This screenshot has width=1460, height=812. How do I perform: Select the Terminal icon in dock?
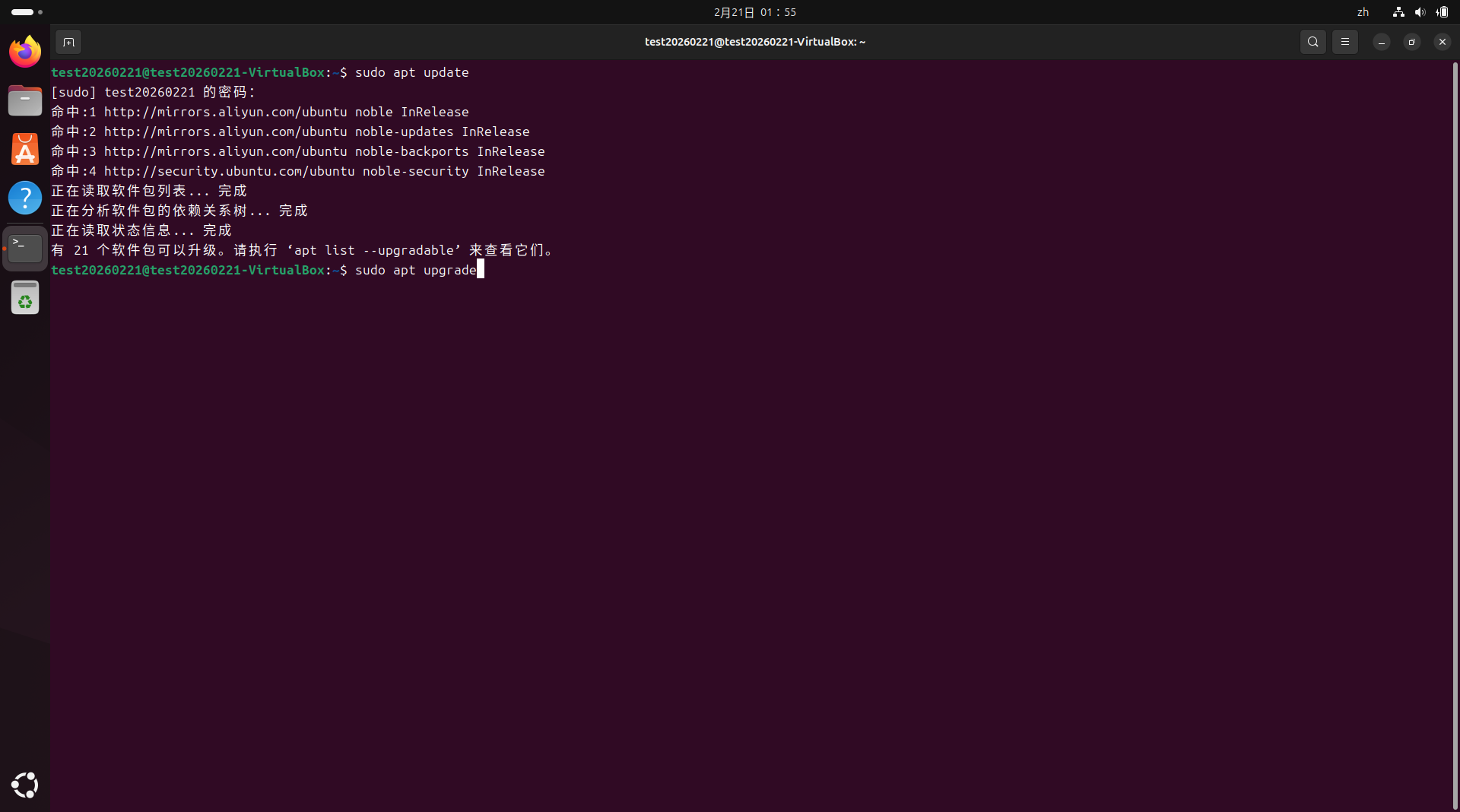click(x=25, y=248)
